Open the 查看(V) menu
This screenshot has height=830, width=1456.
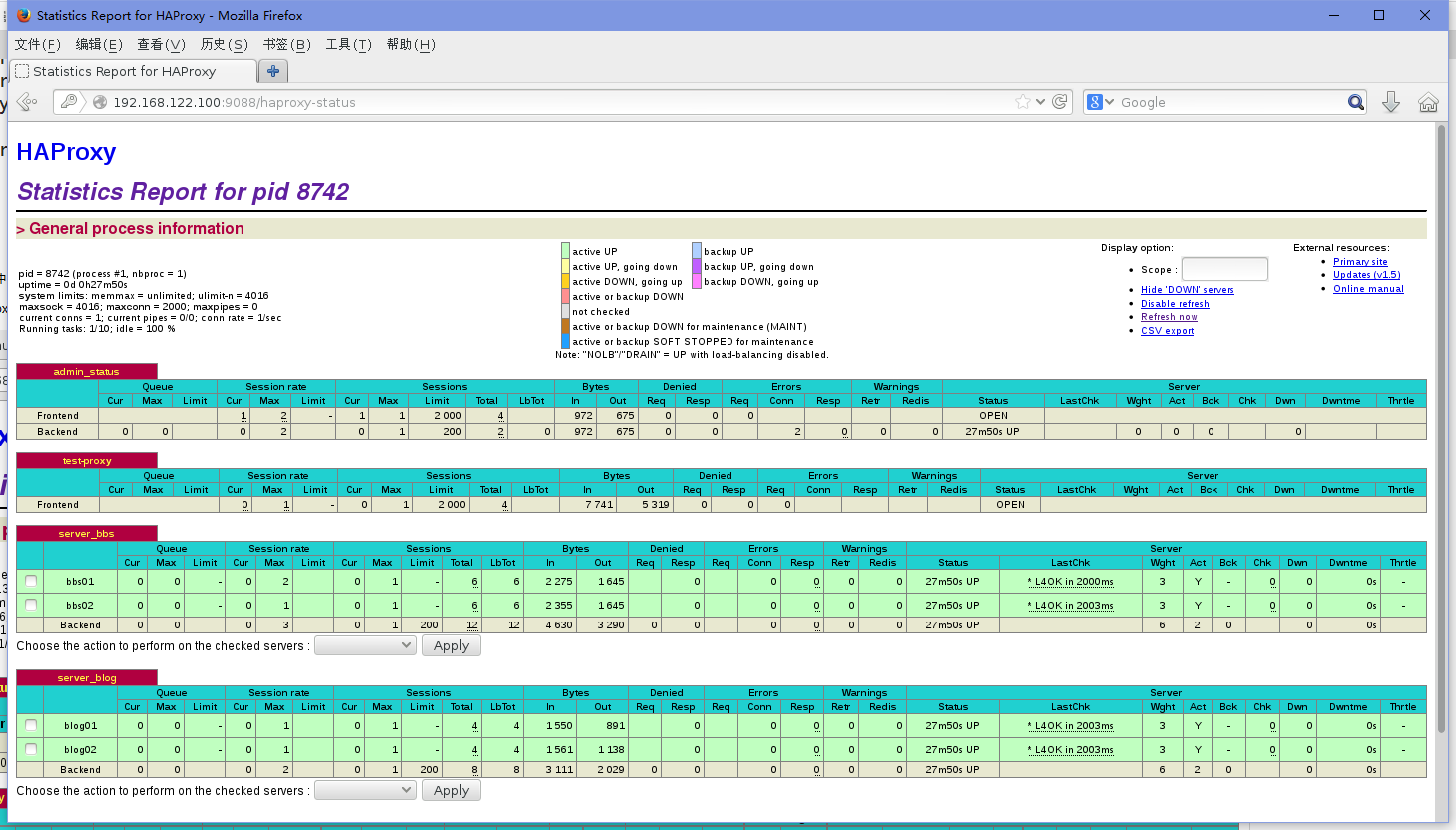coord(161,44)
